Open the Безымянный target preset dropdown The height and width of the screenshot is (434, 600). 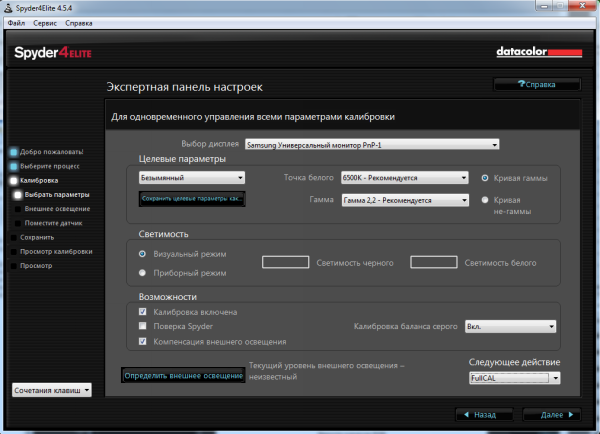tap(192, 178)
